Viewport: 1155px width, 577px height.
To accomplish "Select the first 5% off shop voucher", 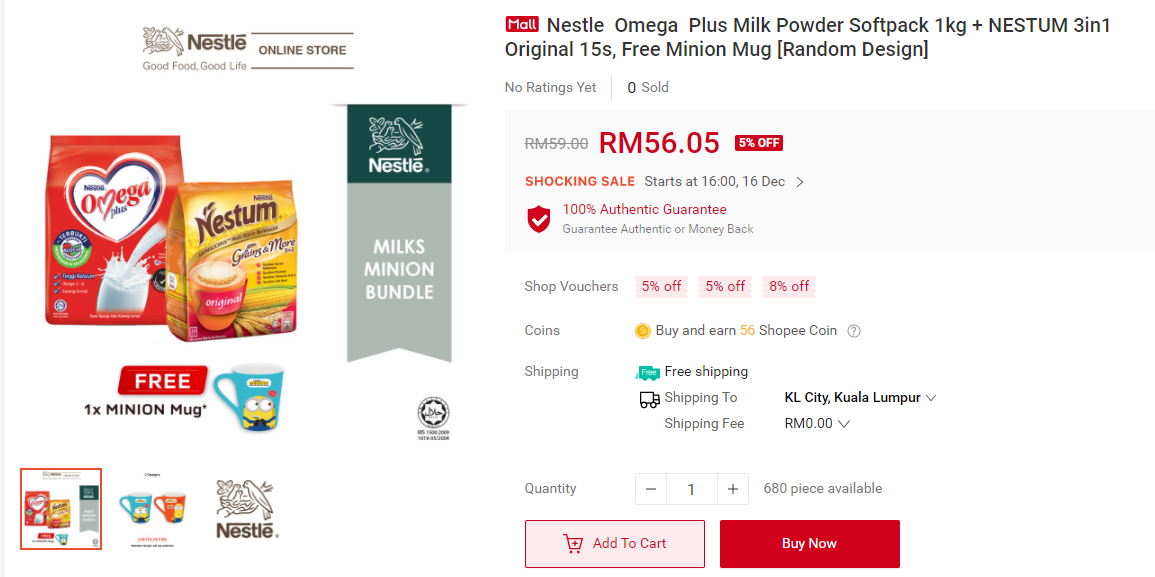I will coord(661,287).
